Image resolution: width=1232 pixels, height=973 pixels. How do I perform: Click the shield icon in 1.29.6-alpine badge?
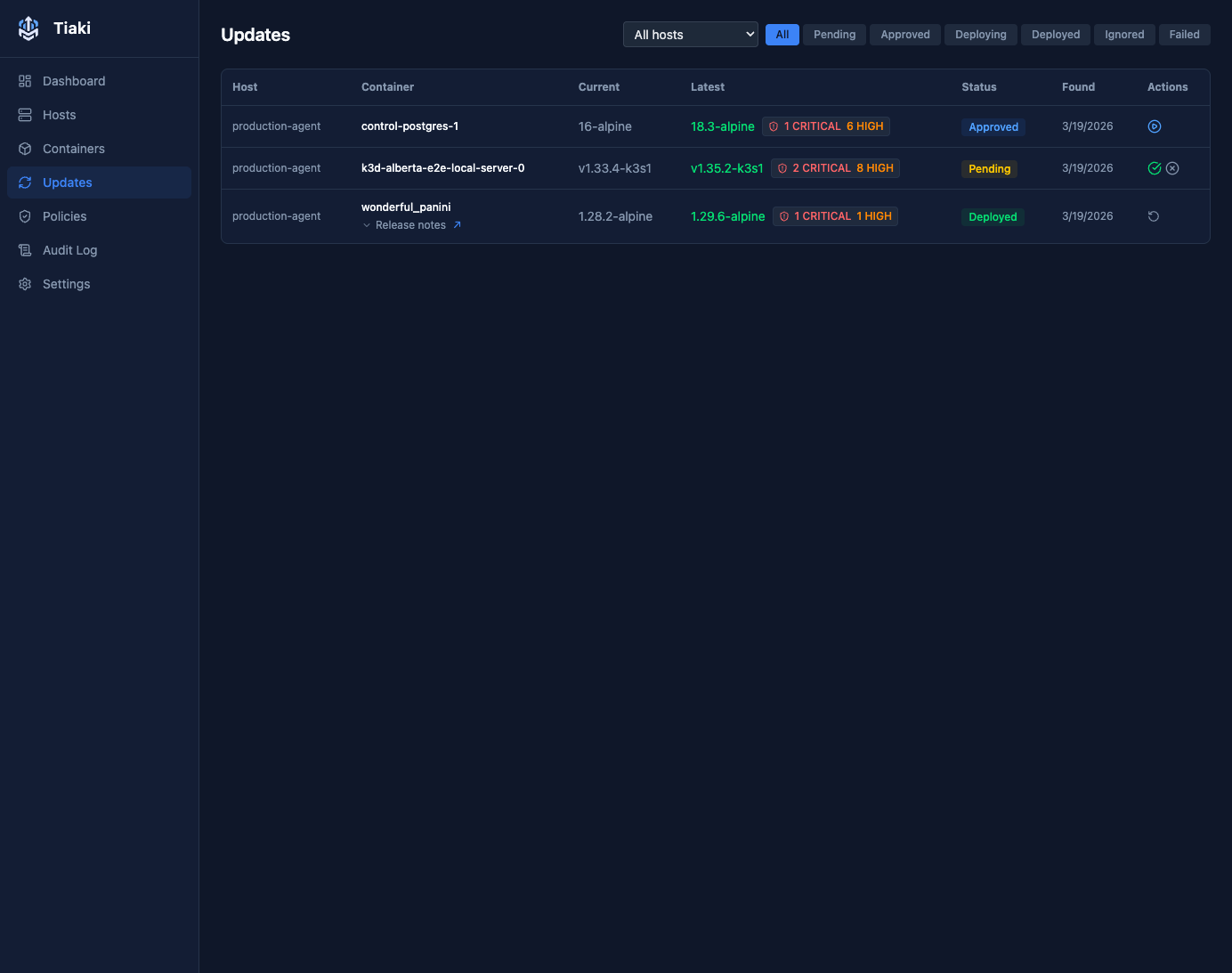point(784,216)
